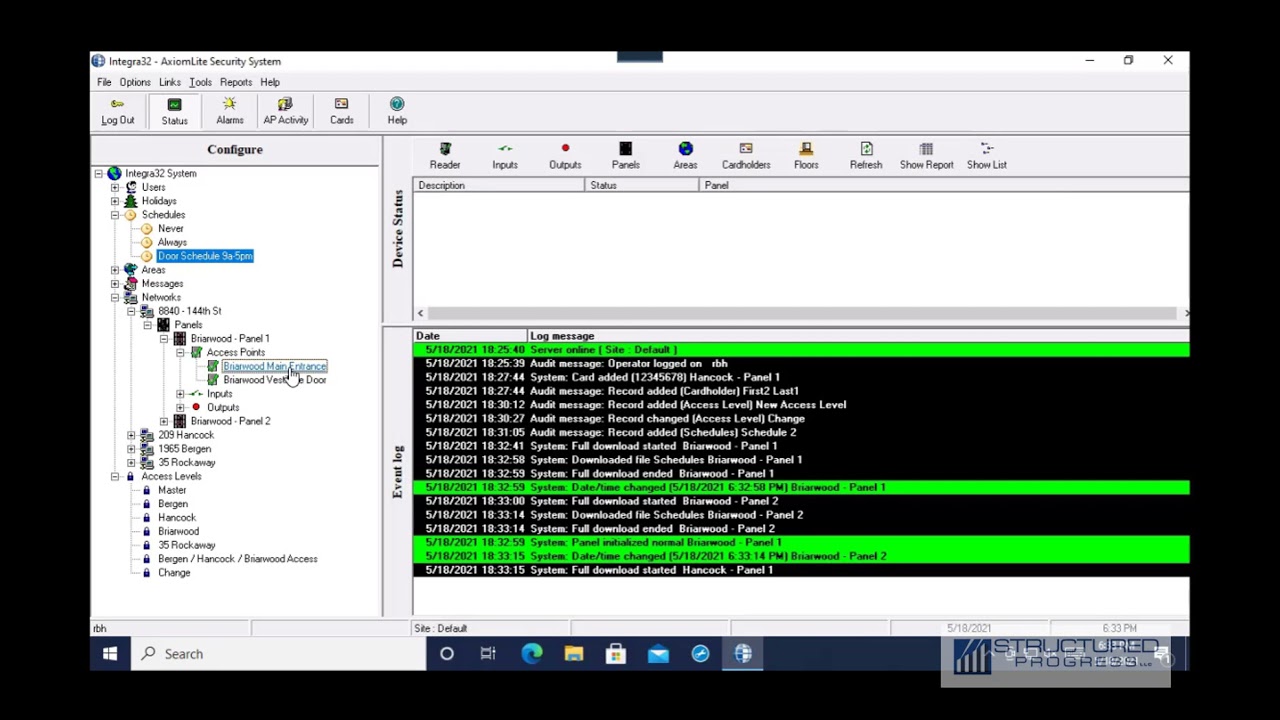
Task: Select Briarwood Main Entrance access point
Action: point(275,367)
